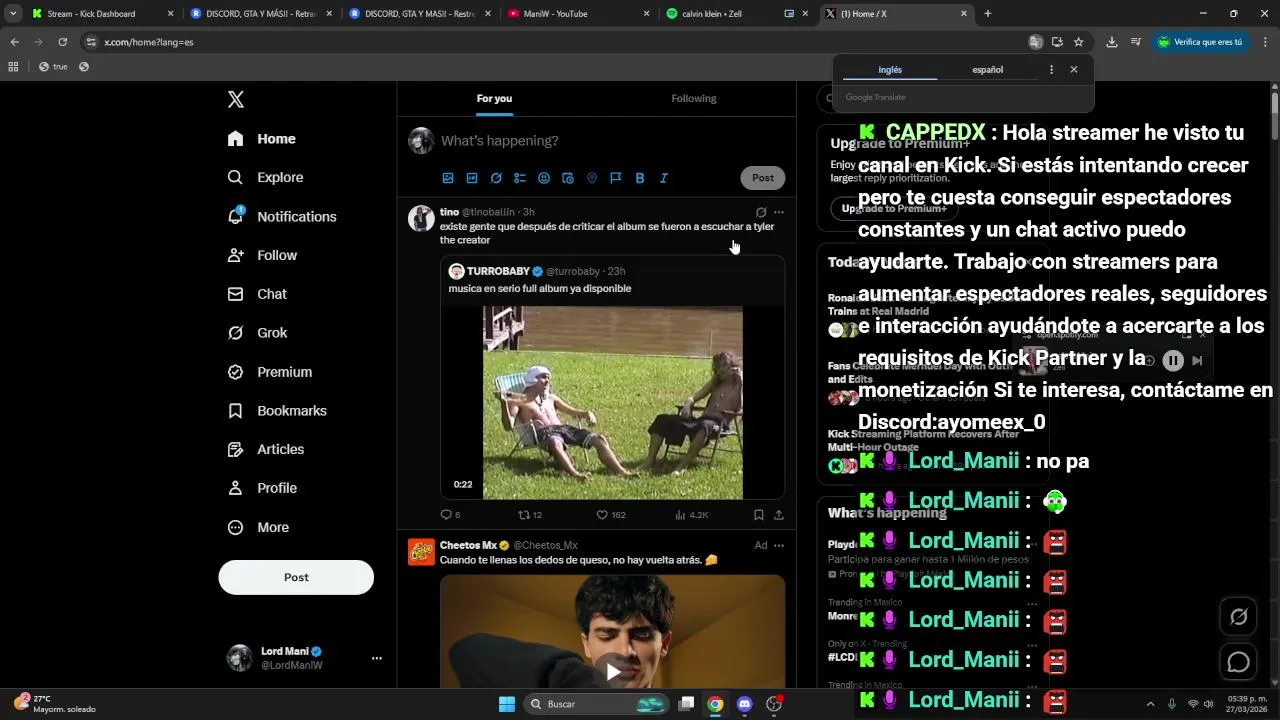The width and height of the screenshot is (1280, 720).
Task: Repost tino's post
Action: coord(530,515)
